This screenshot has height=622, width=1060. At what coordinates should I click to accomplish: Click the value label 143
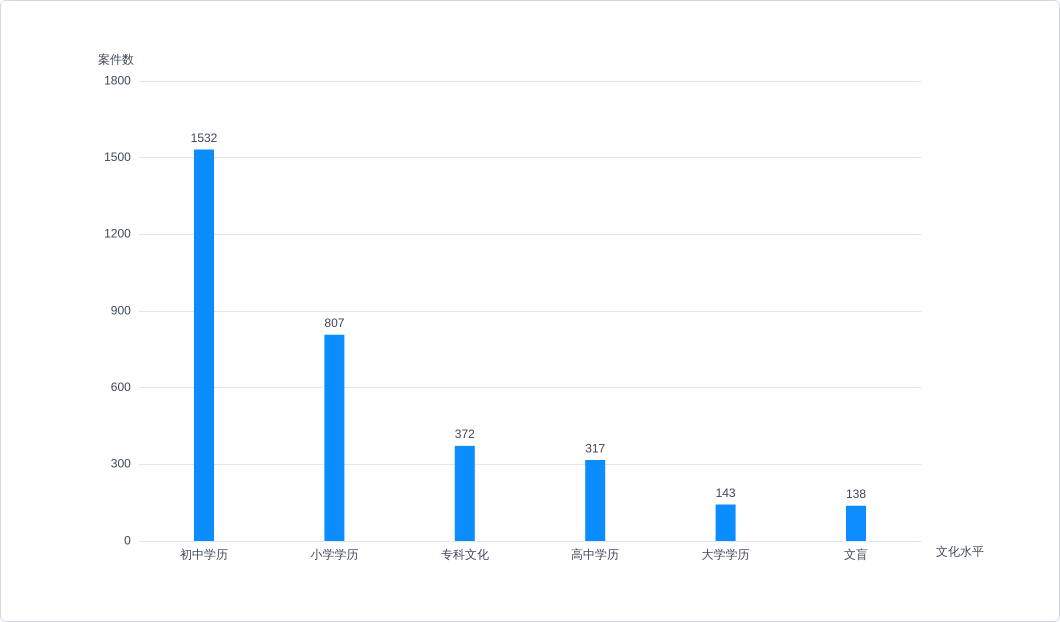[x=725, y=493]
